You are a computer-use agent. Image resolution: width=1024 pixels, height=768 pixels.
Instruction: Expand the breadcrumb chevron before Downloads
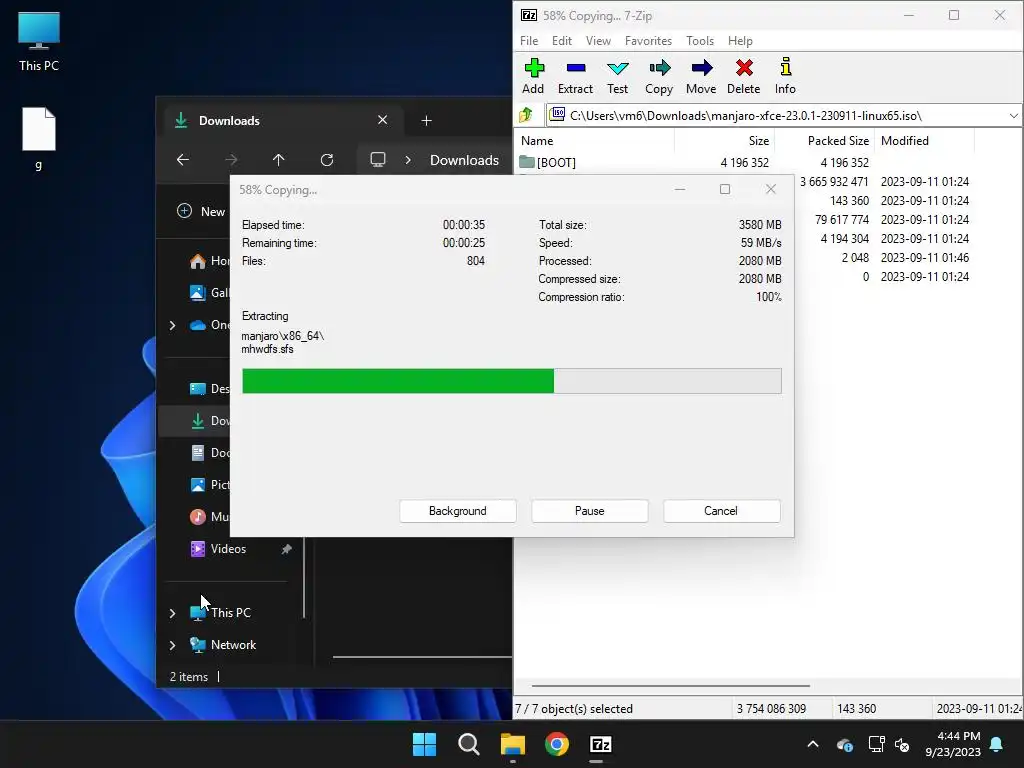[408, 160]
